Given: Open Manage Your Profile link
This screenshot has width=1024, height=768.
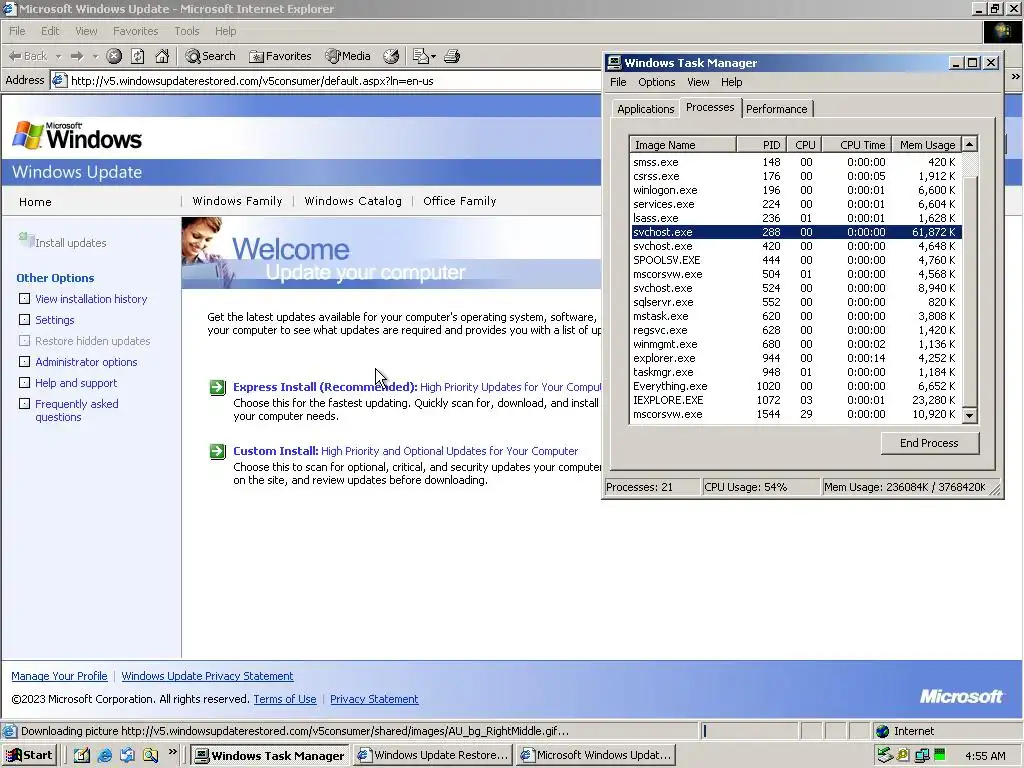Looking at the screenshot, I should [59, 676].
